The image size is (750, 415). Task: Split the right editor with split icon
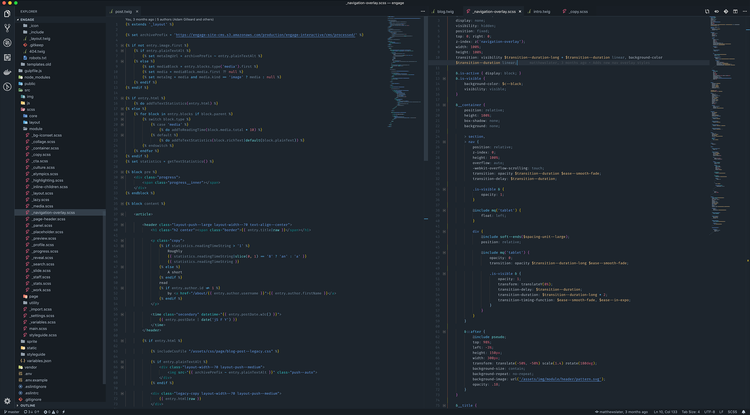[x=735, y=11]
